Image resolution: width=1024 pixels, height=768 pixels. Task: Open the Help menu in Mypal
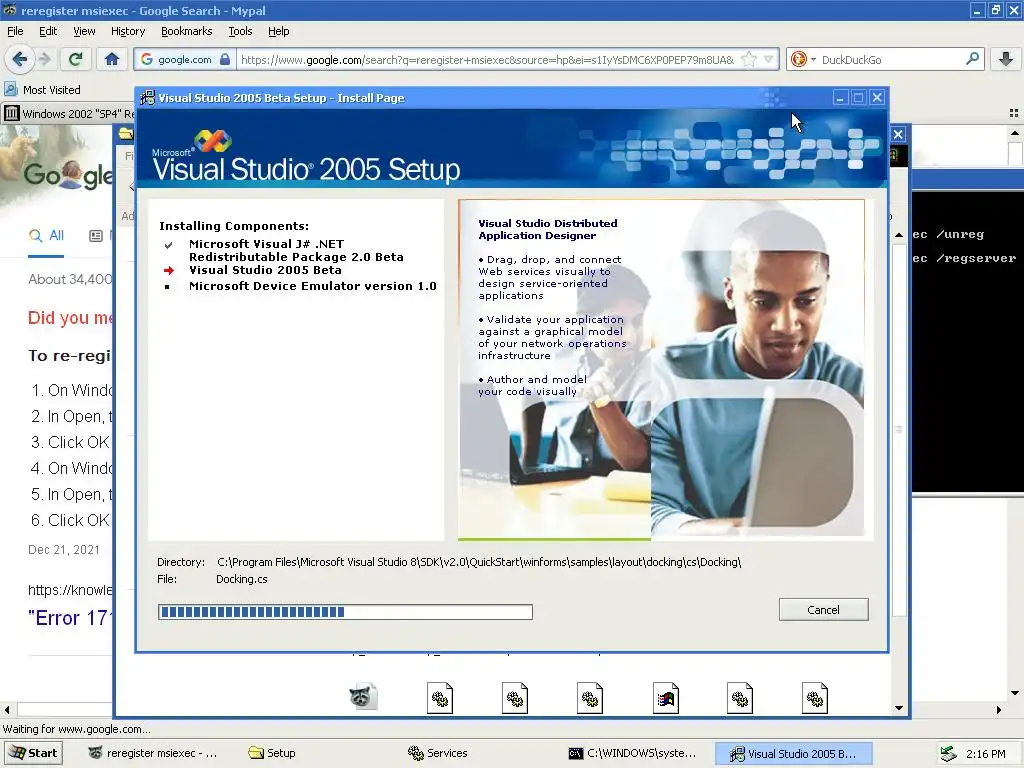(x=278, y=31)
